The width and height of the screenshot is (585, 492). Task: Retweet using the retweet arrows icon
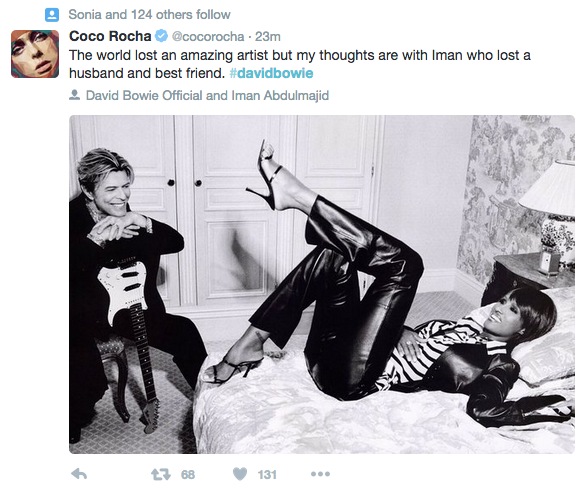tap(161, 474)
